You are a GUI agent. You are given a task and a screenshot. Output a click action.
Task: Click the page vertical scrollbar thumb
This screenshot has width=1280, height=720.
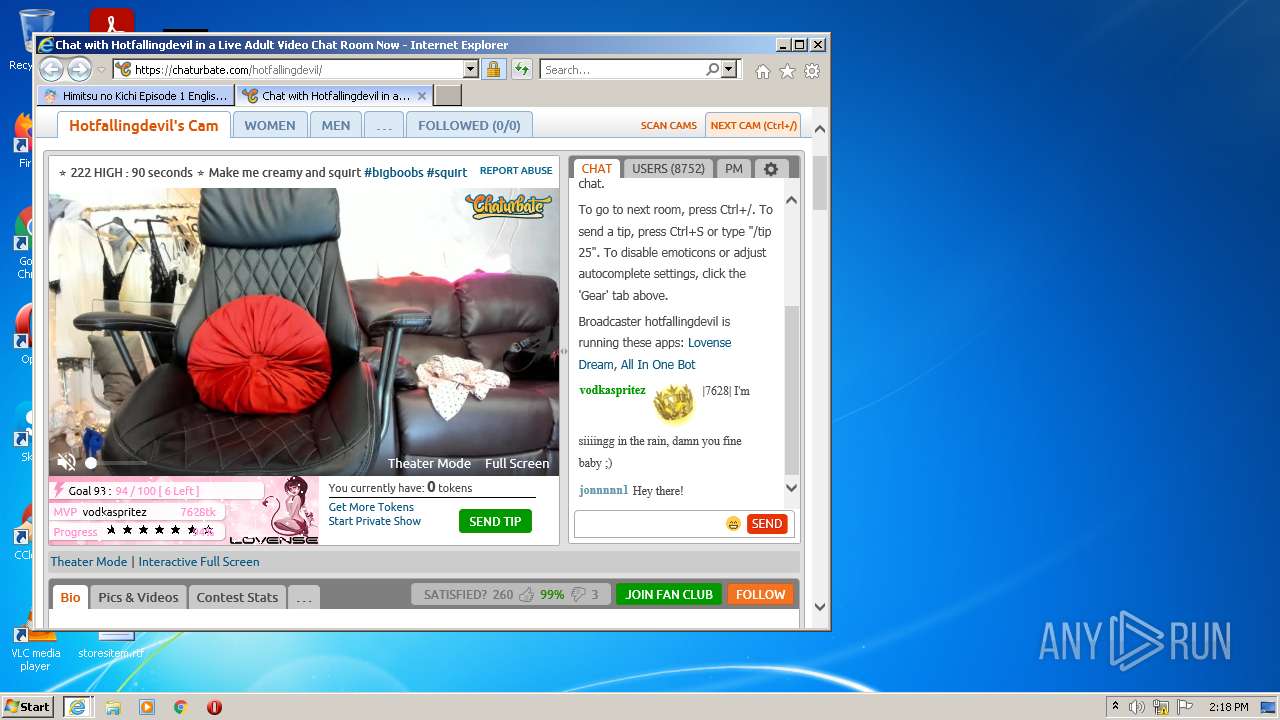tap(820, 182)
